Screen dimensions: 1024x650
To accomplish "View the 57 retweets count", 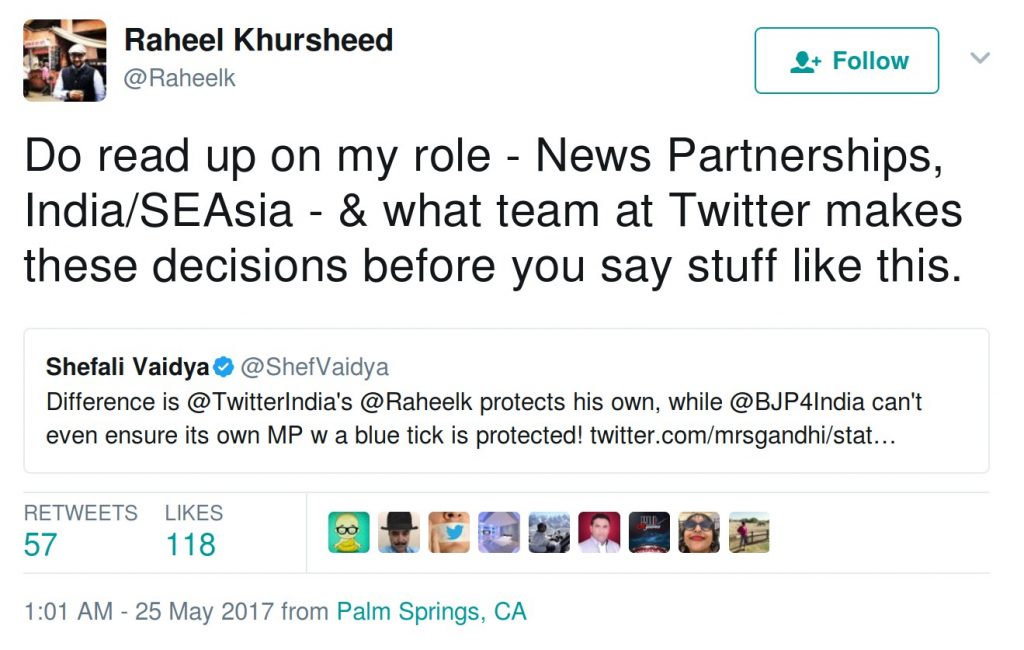I will coord(40,545).
